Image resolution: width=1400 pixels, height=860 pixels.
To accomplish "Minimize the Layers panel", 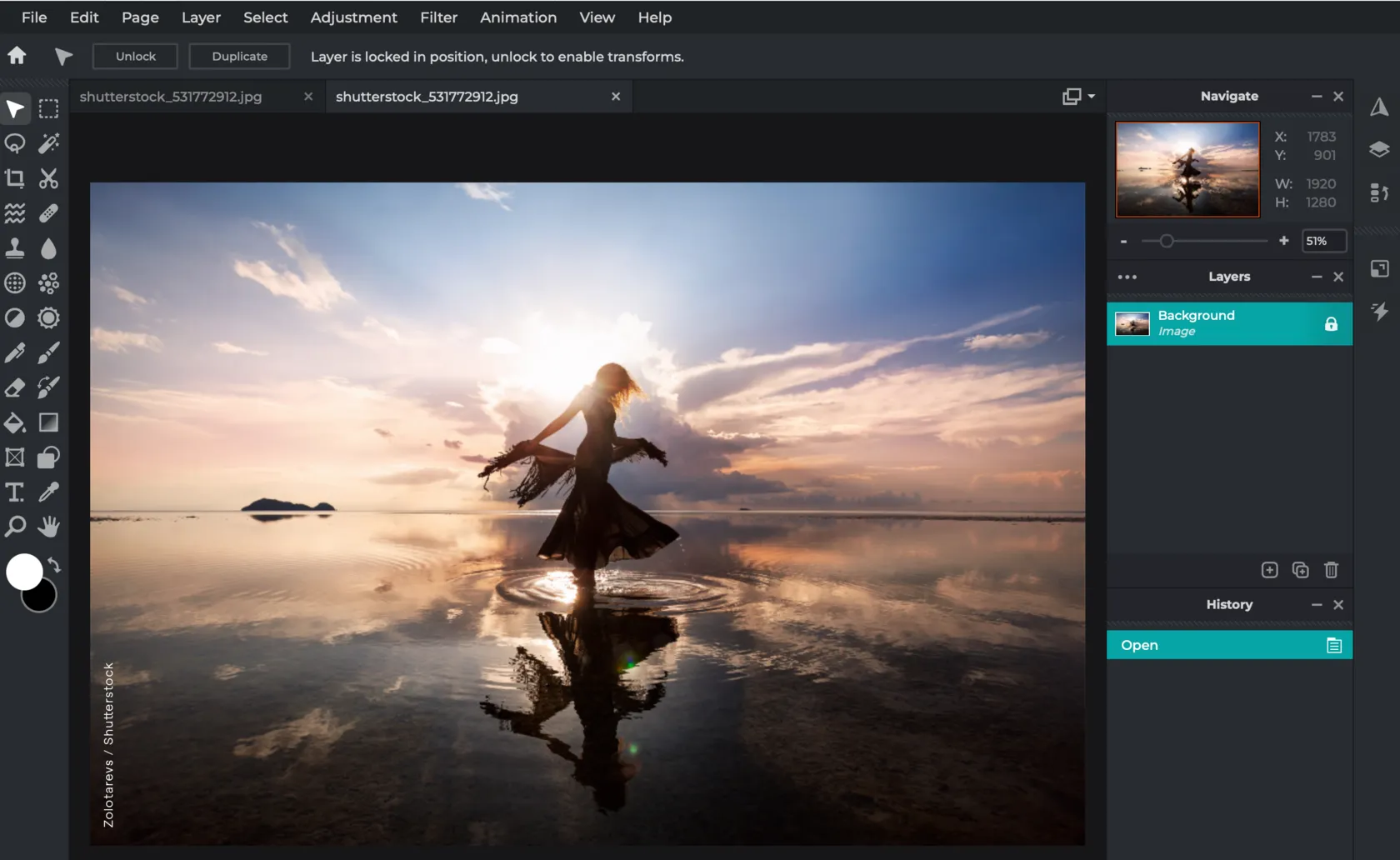I will coord(1317,277).
